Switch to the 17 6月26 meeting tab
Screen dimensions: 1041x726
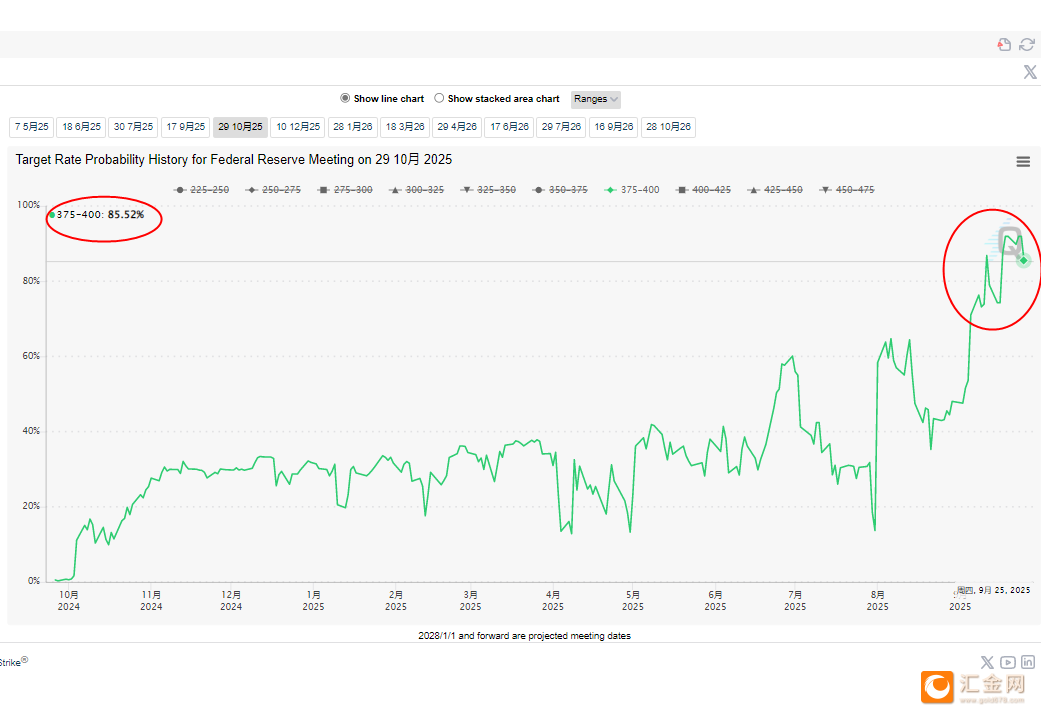point(510,127)
